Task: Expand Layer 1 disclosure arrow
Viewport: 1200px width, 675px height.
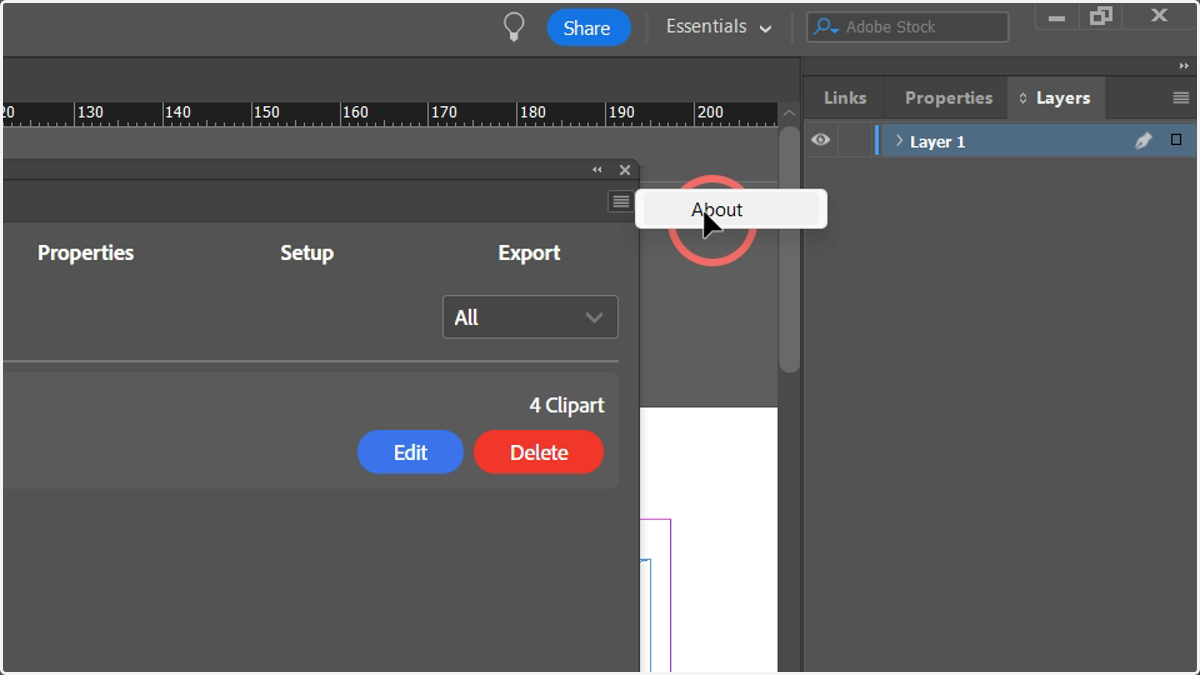Action: 899,141
